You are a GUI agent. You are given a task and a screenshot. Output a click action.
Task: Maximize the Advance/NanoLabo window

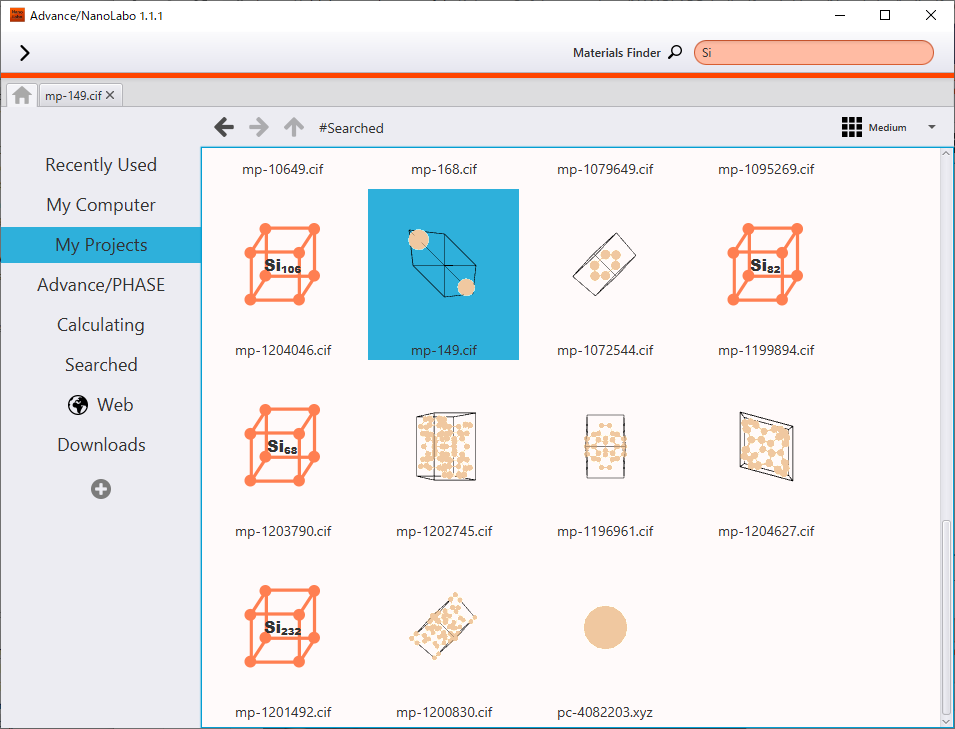pyautogui.click(x=885, y=15)
